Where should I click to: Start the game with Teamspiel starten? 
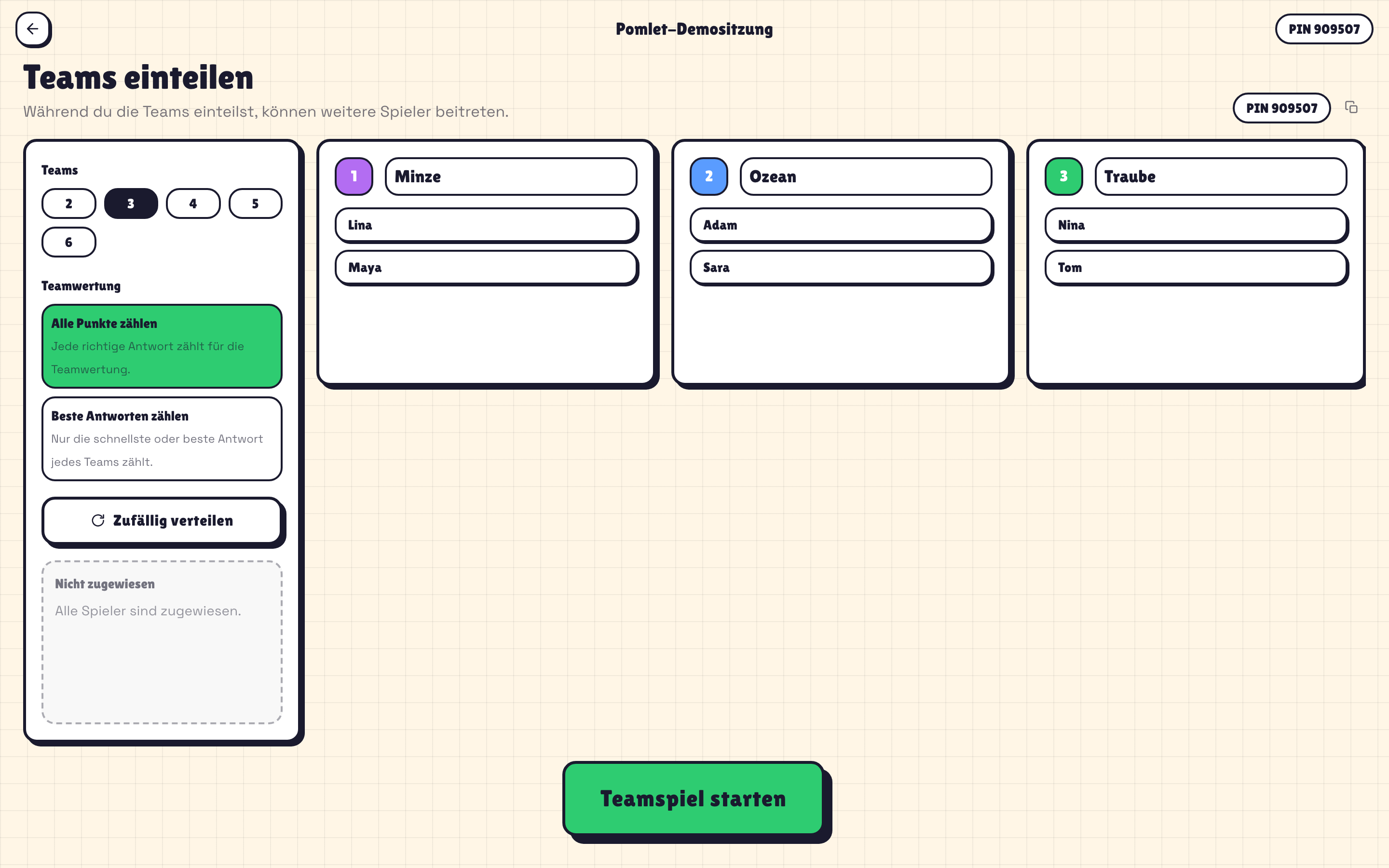point(694,799)
